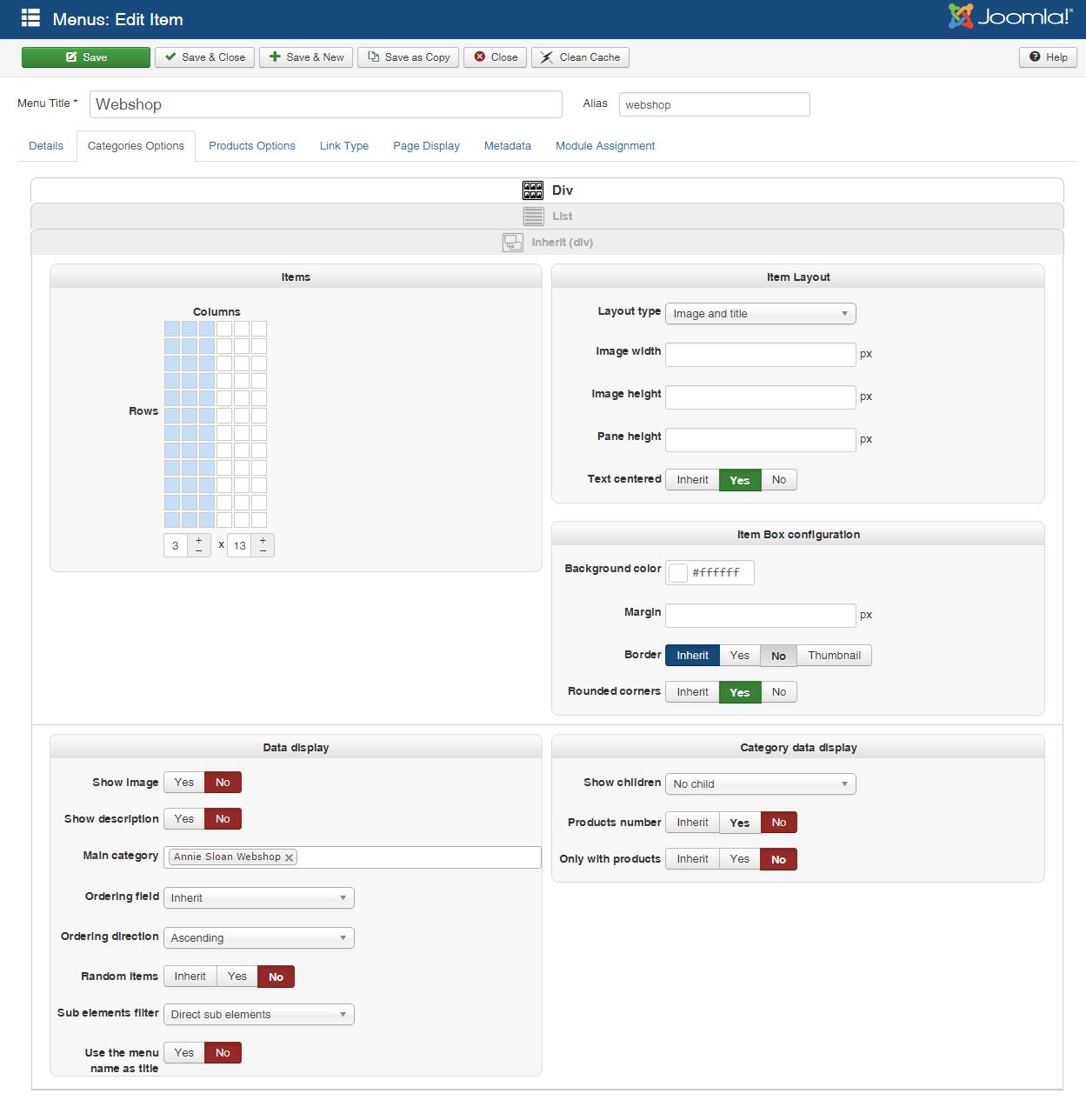The image size is (1086, 1120).
Task: Click the Alias input field
Action: coord(715,104)
